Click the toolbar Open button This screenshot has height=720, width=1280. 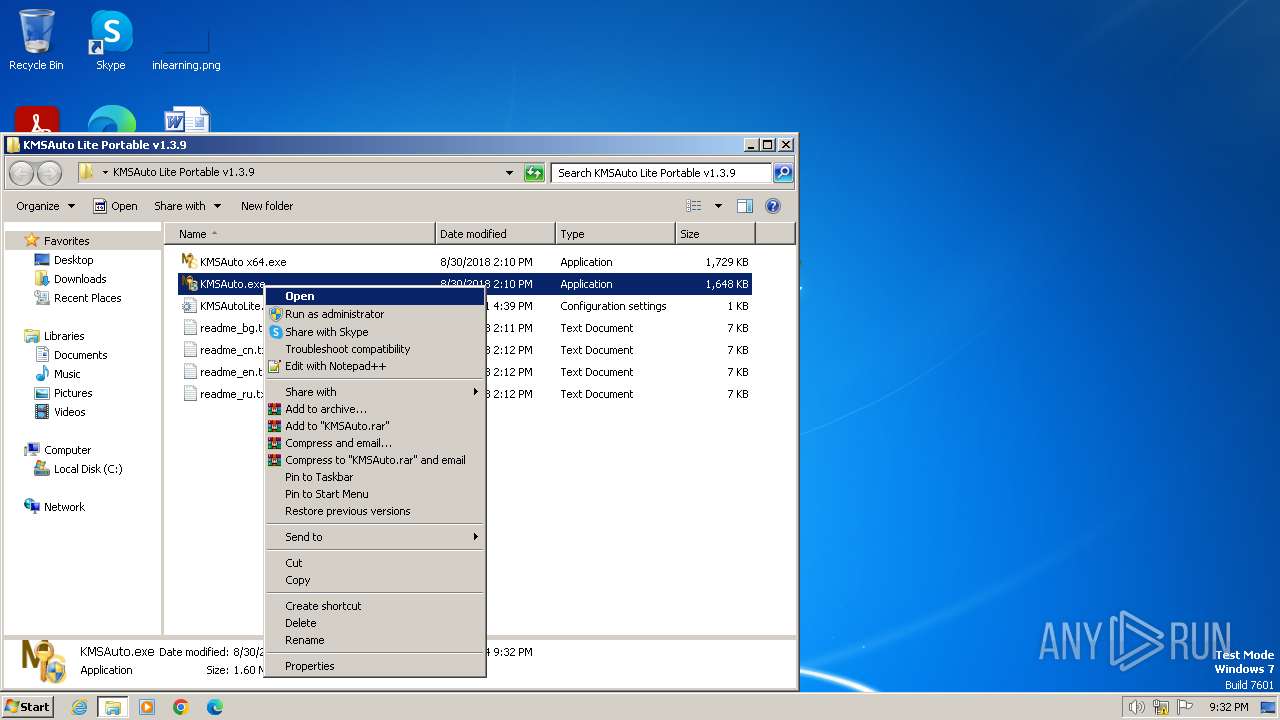(115, 206)
